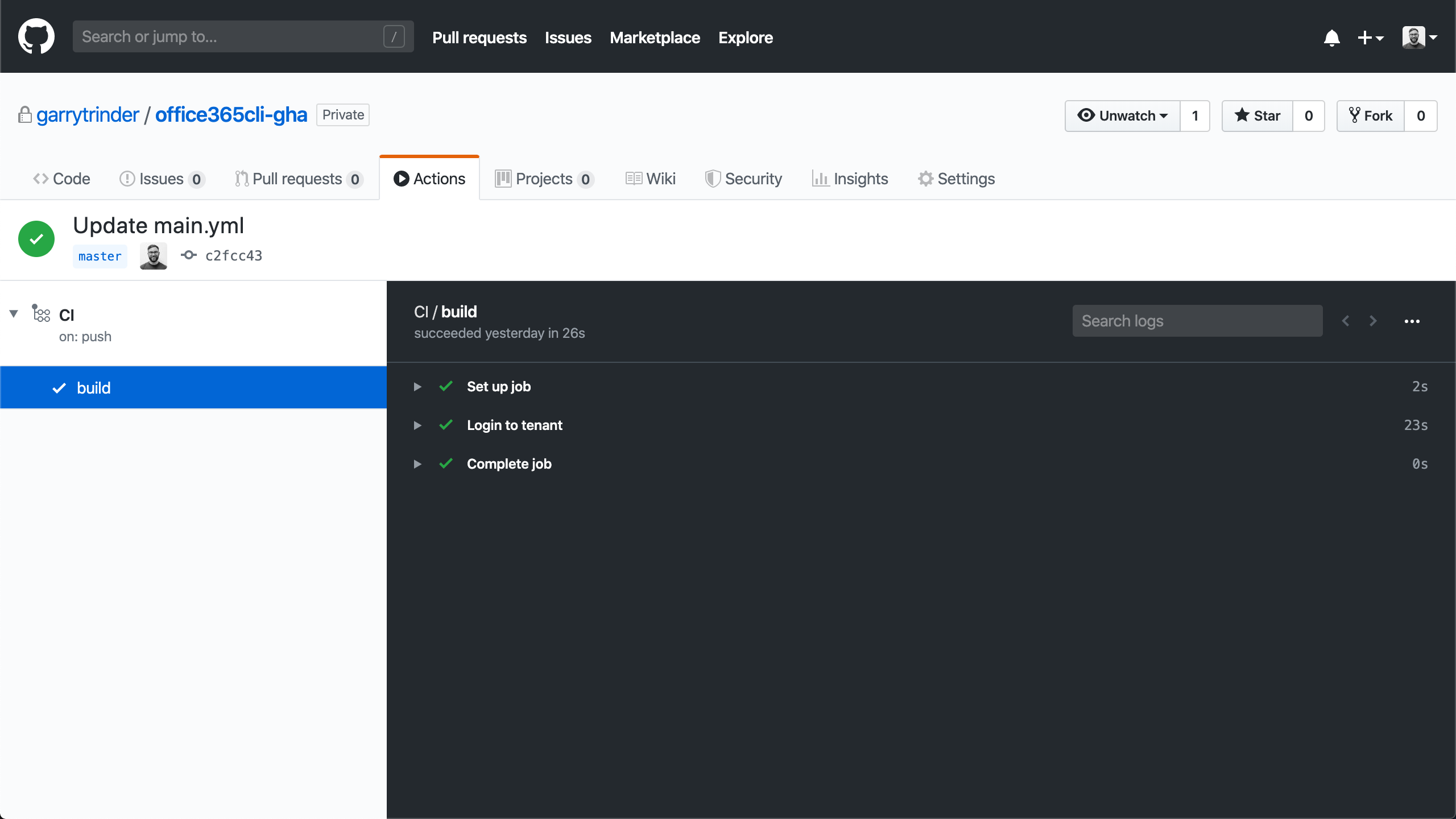Screen dimensions: 1456x819
Task: Click the repository lock icon
Action: point(24,114)
